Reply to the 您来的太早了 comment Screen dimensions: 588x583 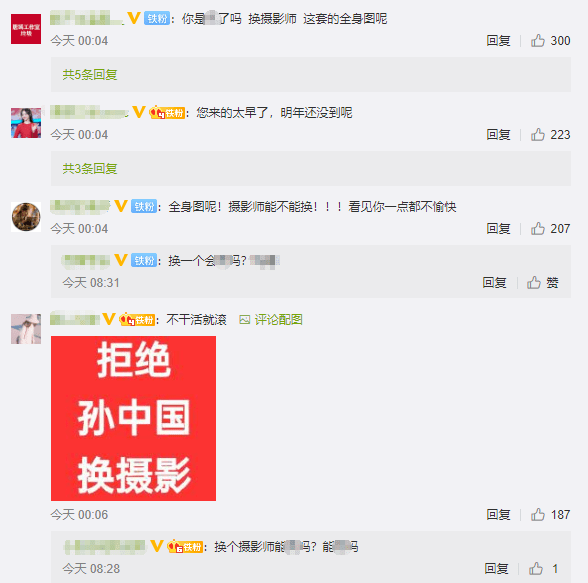coord(498,135)
